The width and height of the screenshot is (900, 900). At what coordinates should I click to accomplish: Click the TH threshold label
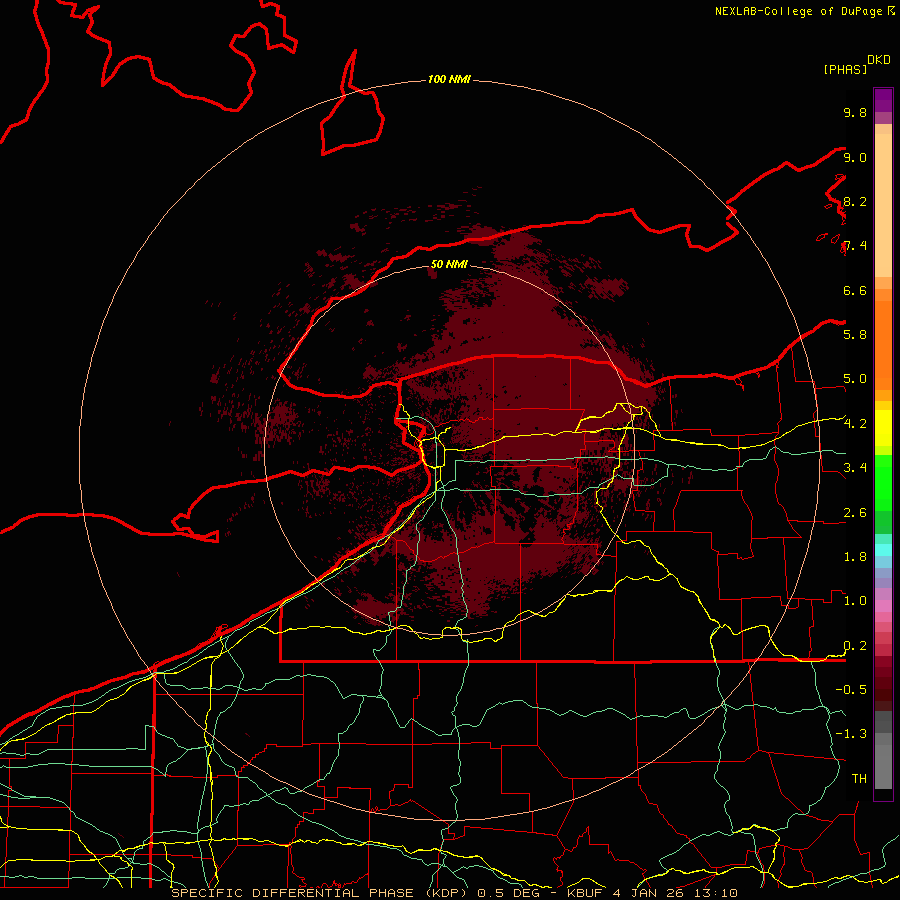(x=859, y=779)
